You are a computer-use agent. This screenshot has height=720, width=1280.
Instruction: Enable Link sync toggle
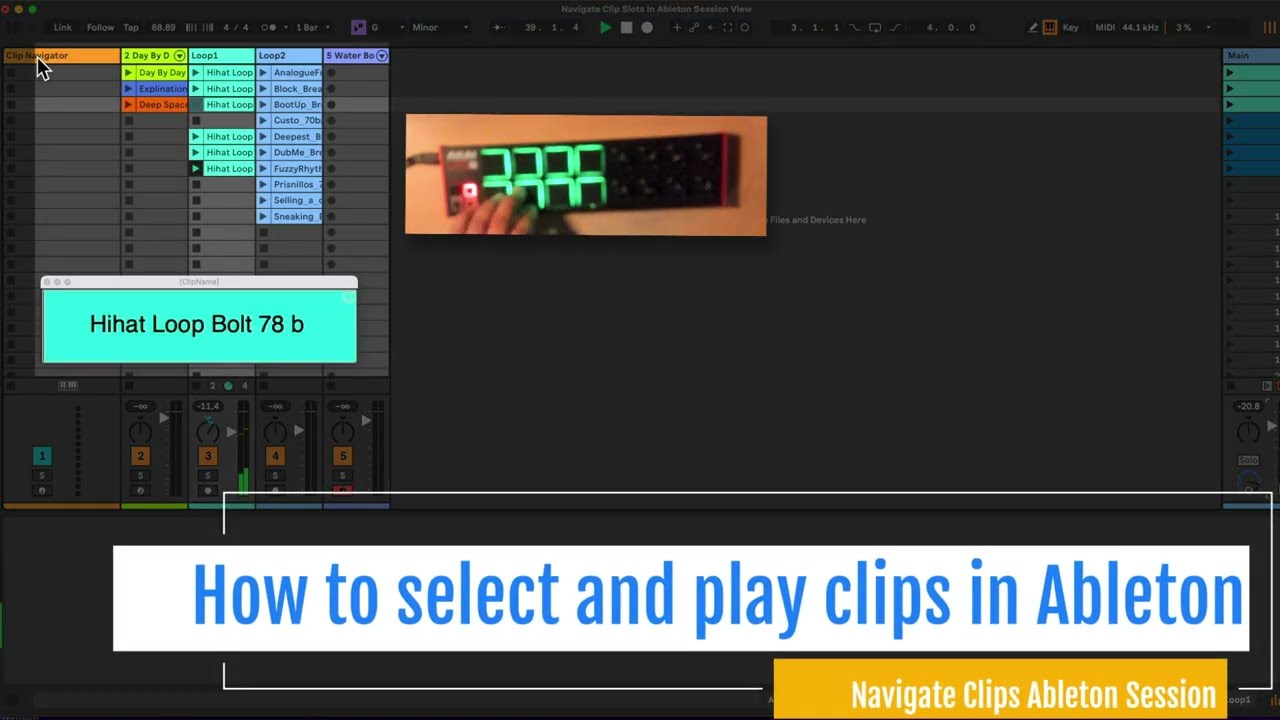pos(63,28)
